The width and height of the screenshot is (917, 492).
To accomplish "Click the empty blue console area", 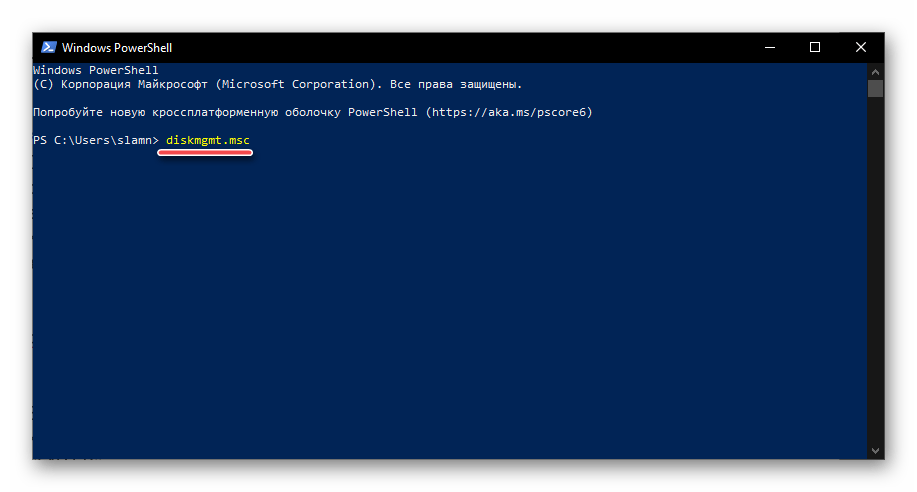I will click(450, 300).
